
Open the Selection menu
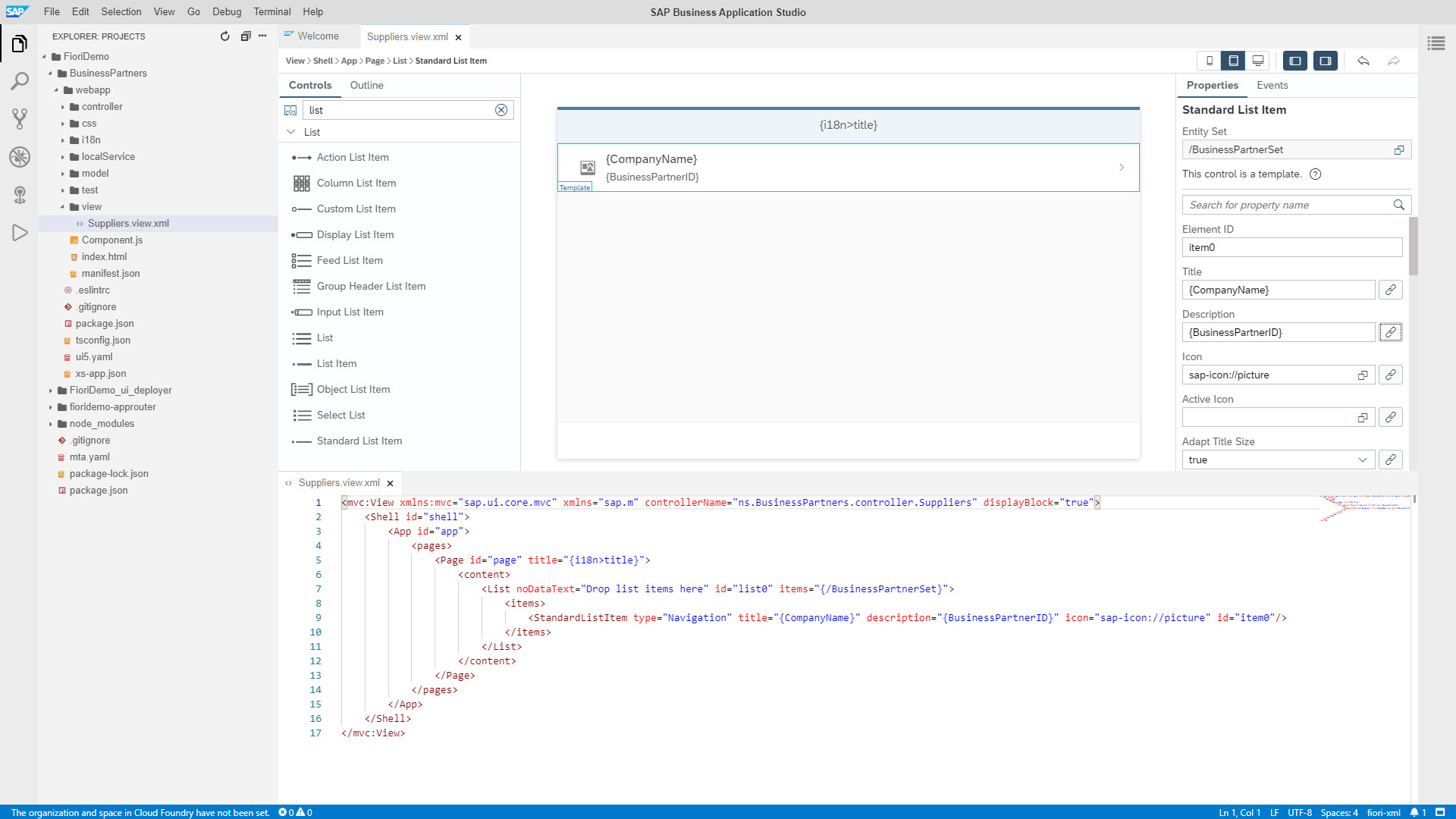pyautogui.click(x=121, y=11)
